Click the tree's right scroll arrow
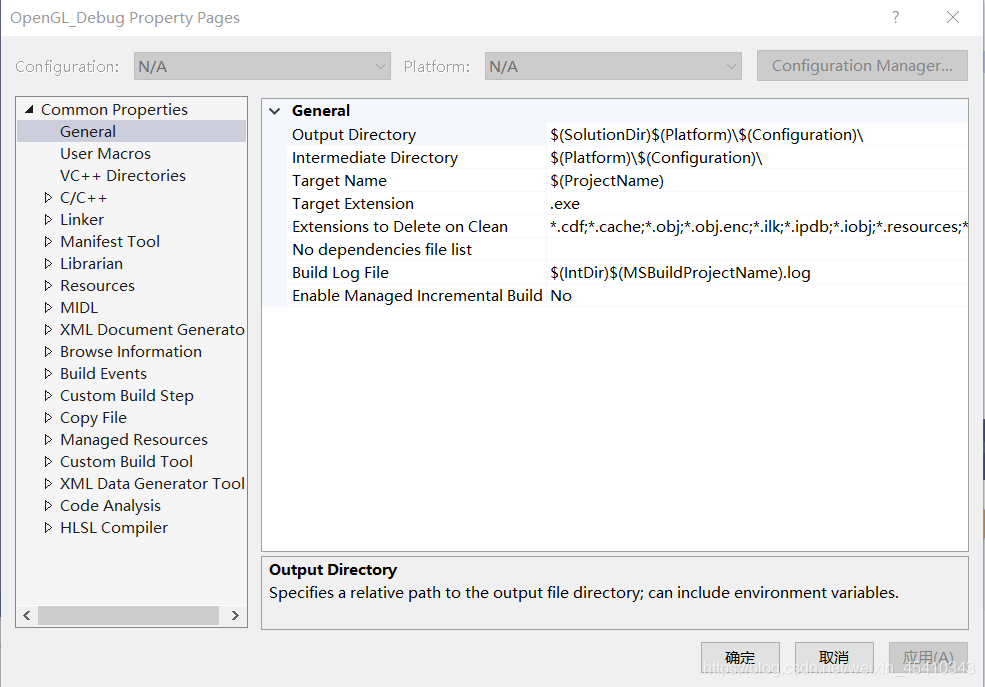The height and width of the screenshot is (687, 985). (x=235, y=615)
